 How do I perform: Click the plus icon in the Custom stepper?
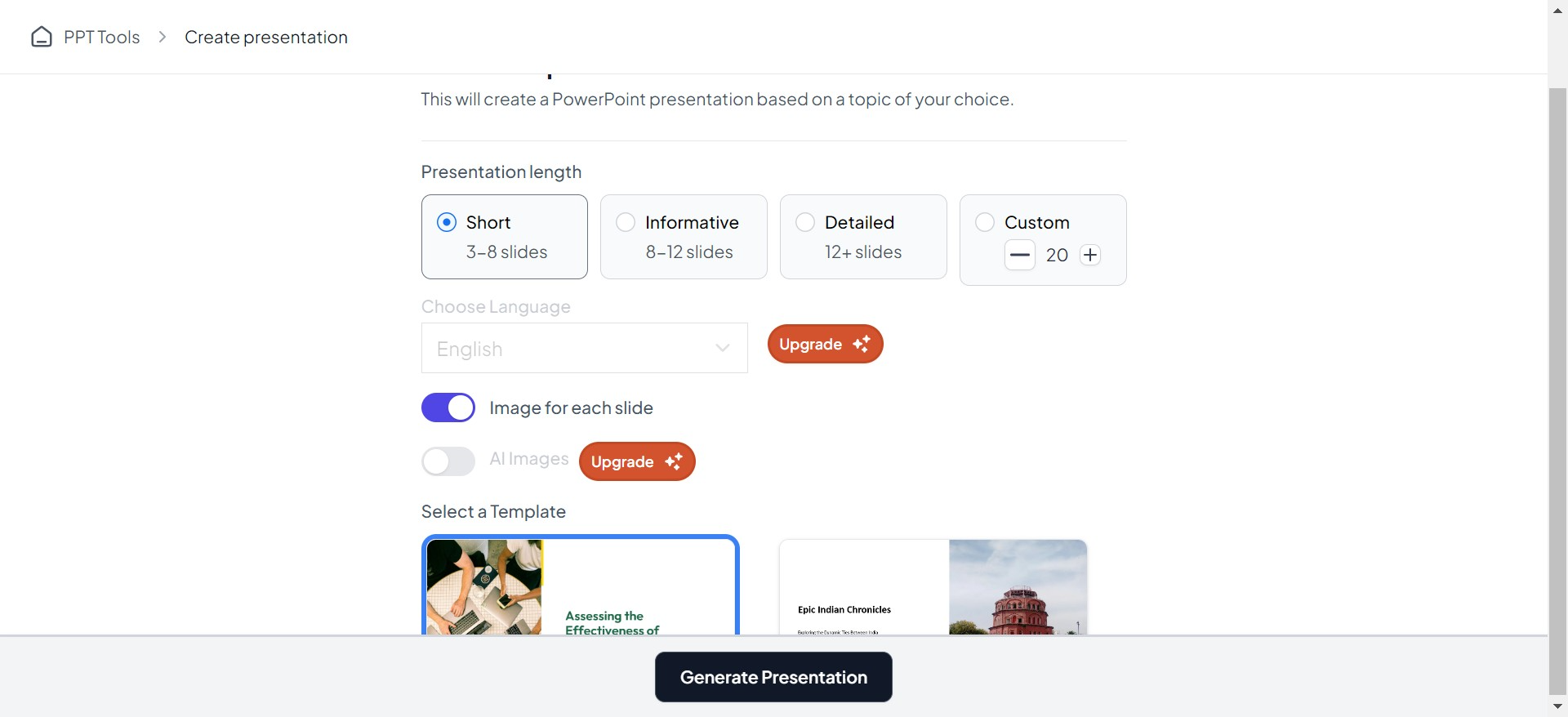(1090, 255)
